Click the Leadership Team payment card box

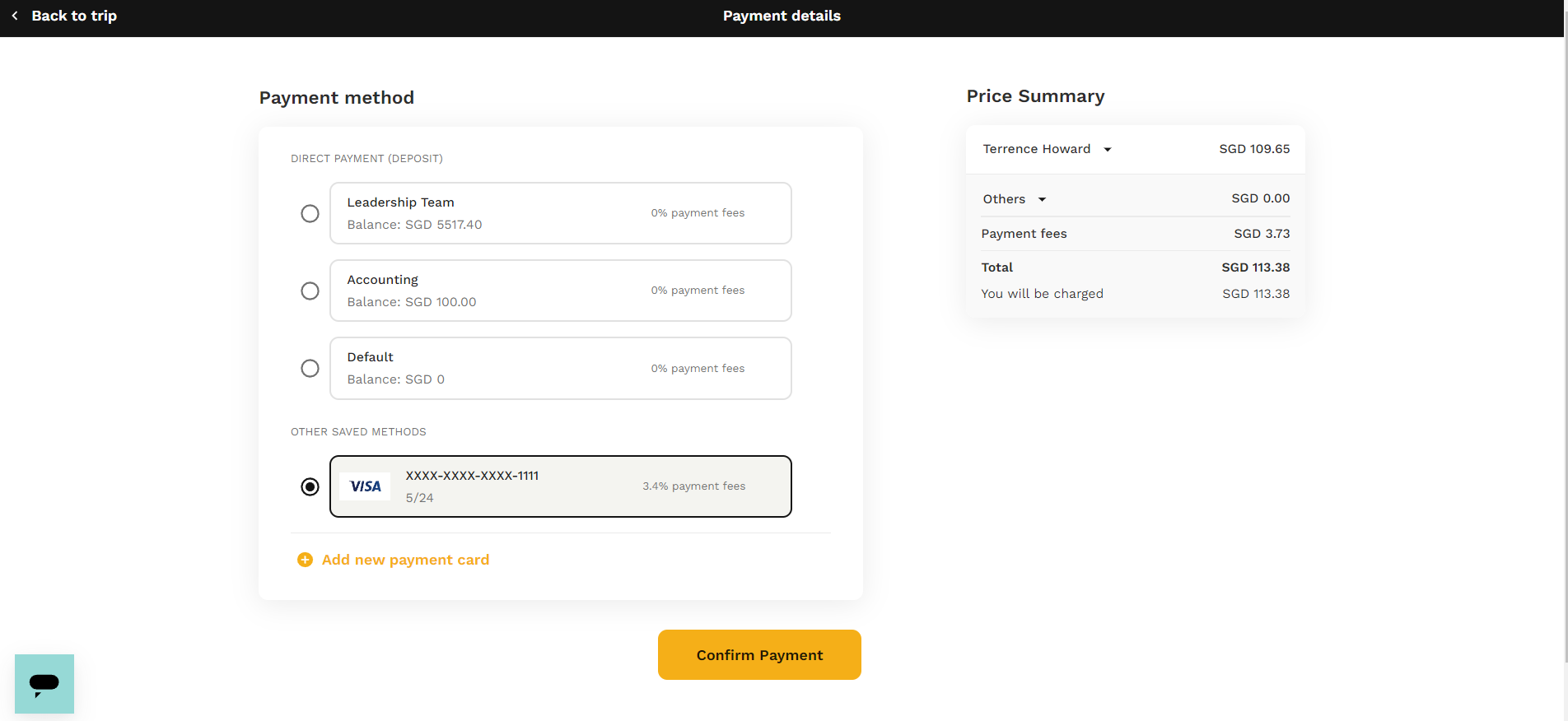coord(561,213)
